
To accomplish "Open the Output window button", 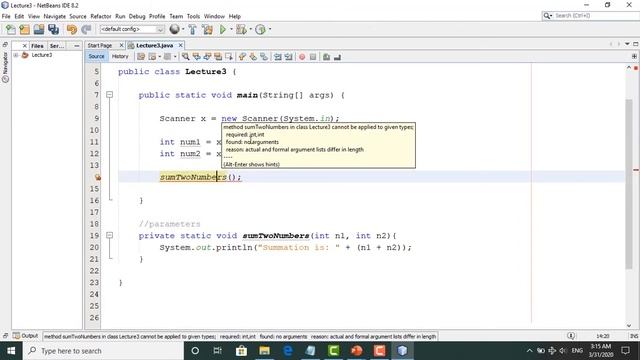I will pos(25,336).
